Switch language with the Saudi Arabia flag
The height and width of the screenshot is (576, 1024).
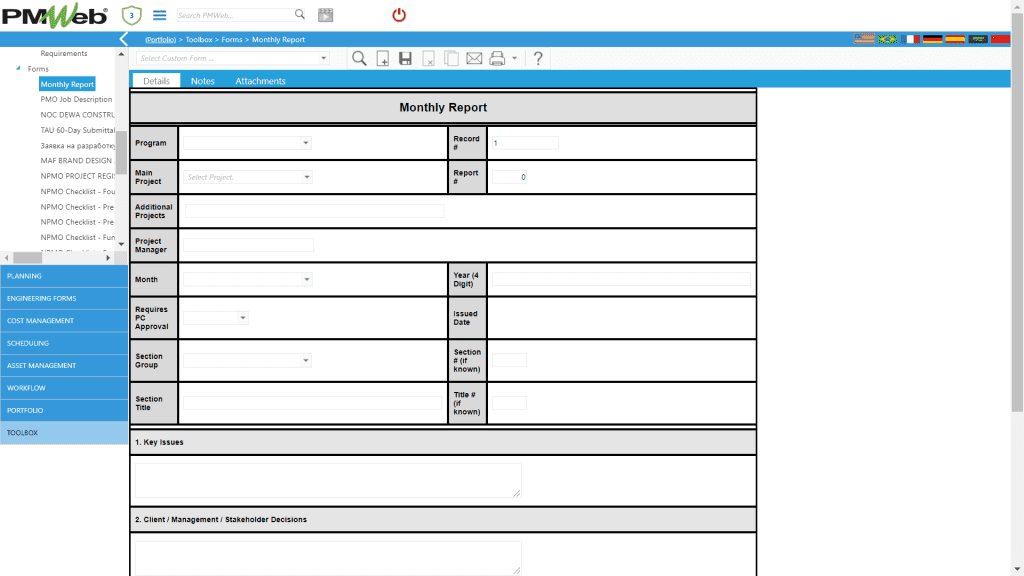click(x=978, y=39)
